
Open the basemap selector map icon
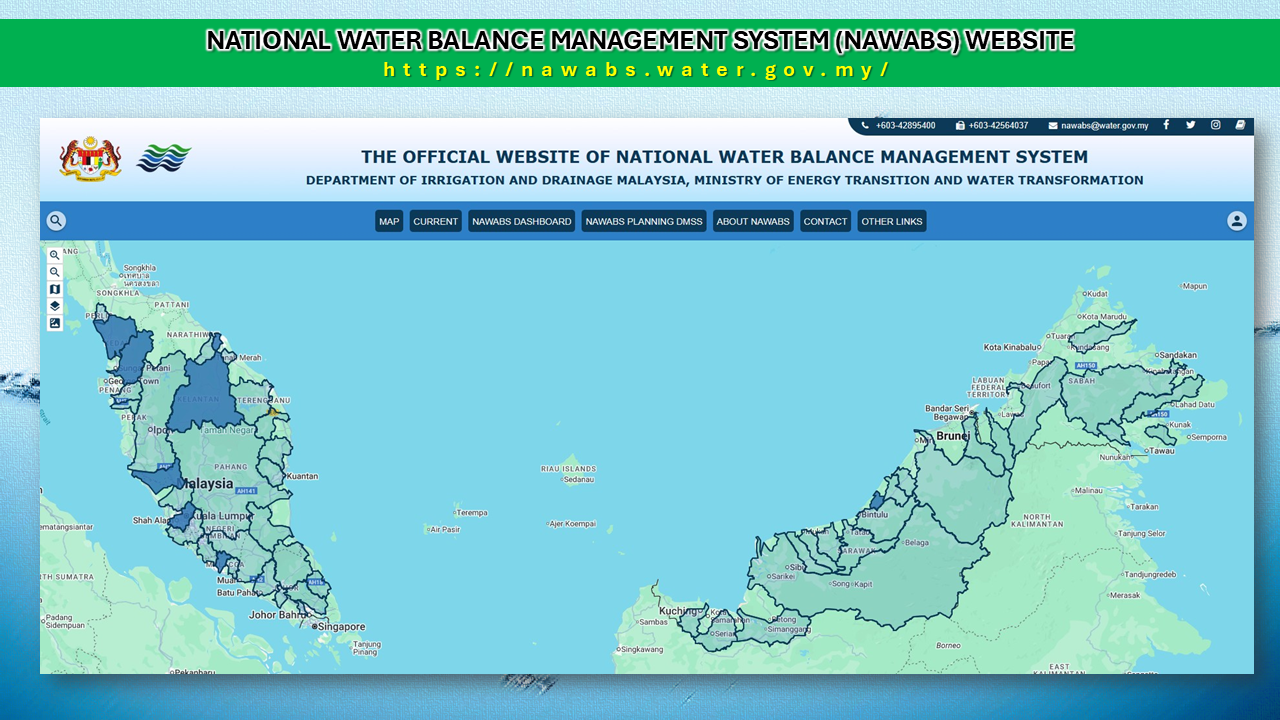[55, 289]
